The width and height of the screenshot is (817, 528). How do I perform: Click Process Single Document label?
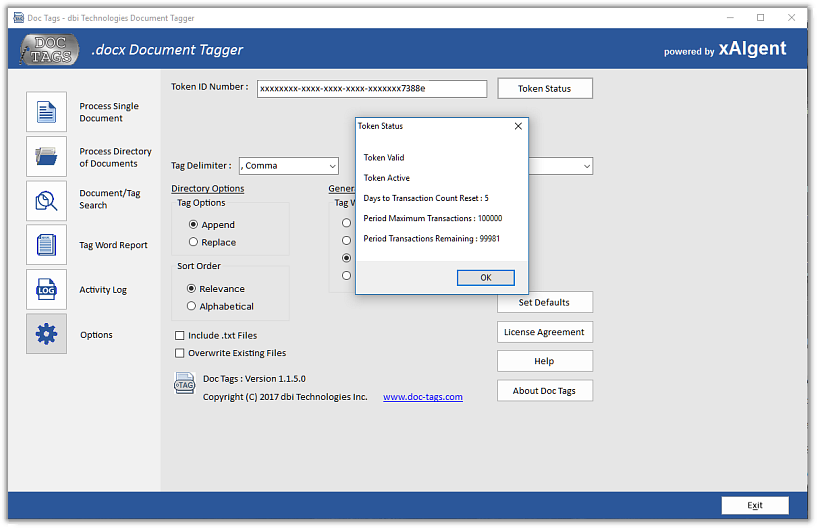click(x=109, y=112)
